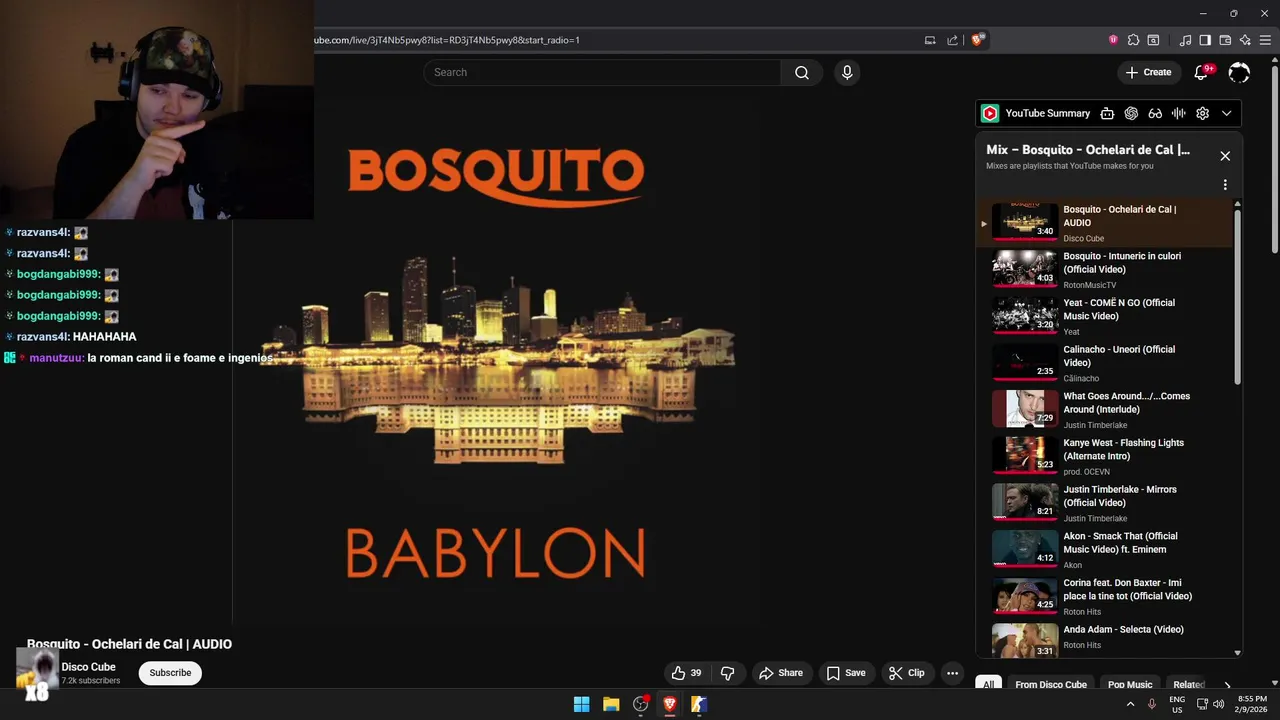This screenshot has width=1280, height=720.
Task: Open the Brave Wallet icon
Action: [1225, 40]
